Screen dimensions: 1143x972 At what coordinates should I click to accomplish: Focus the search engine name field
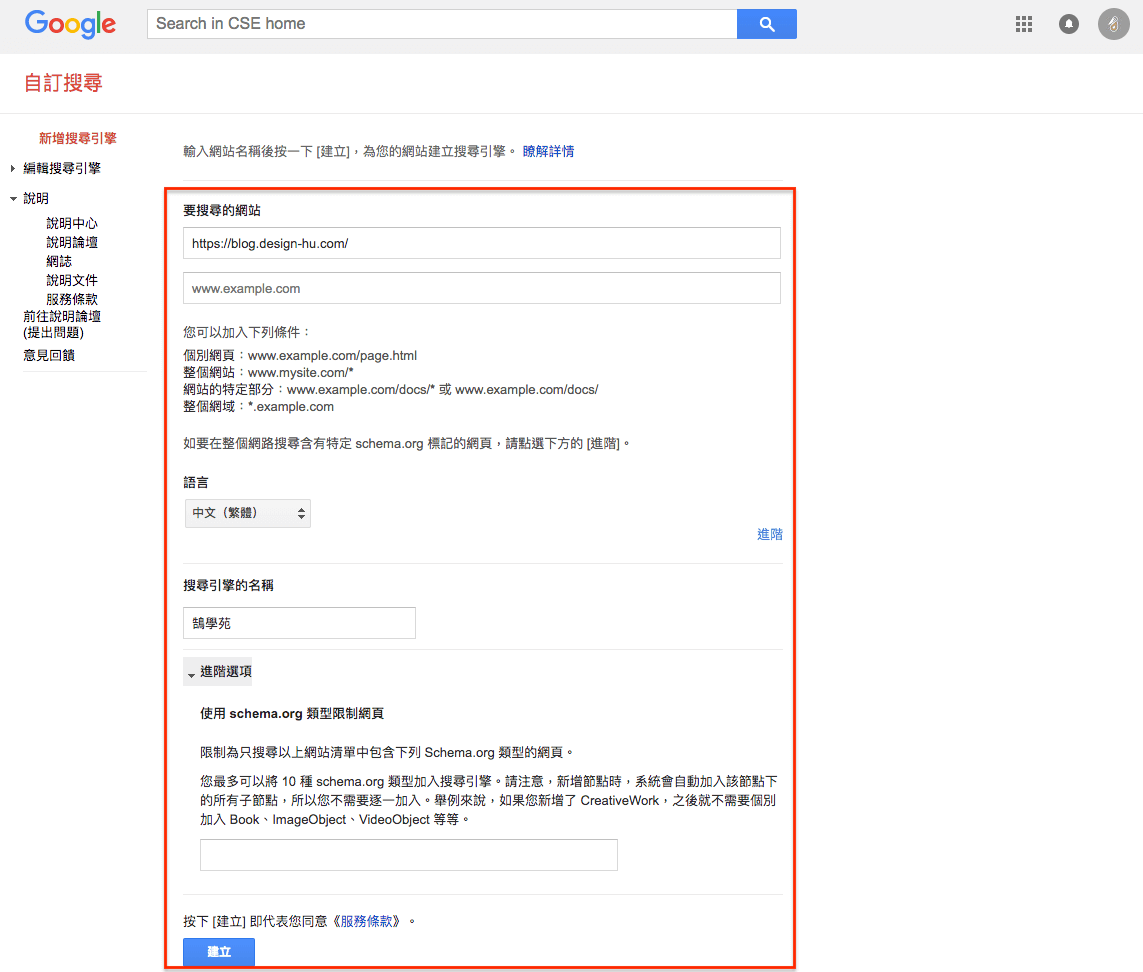[299, 623]
